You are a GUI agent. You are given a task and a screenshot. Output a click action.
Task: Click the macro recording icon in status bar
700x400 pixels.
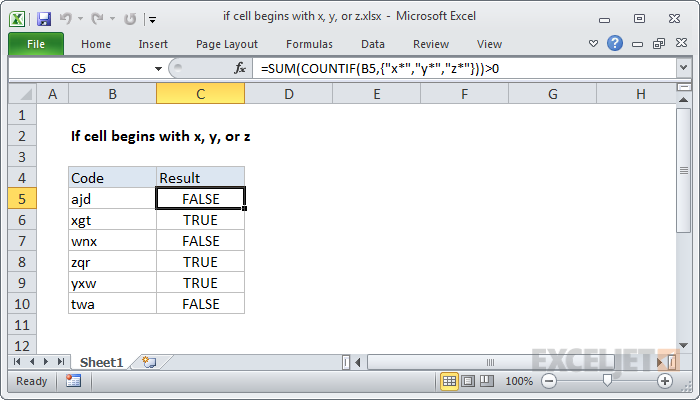point(73,381)
